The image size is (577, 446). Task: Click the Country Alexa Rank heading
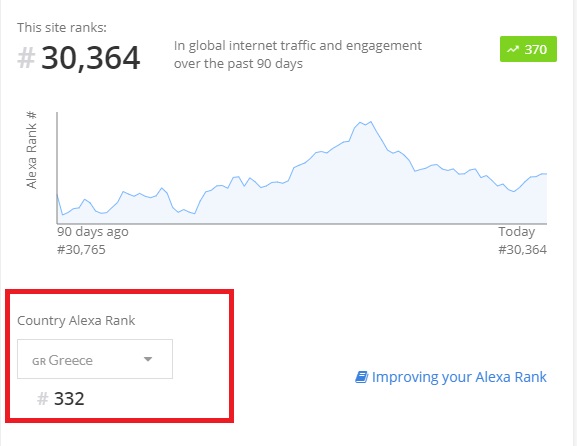pyautogui.click(x=76, y=321)
